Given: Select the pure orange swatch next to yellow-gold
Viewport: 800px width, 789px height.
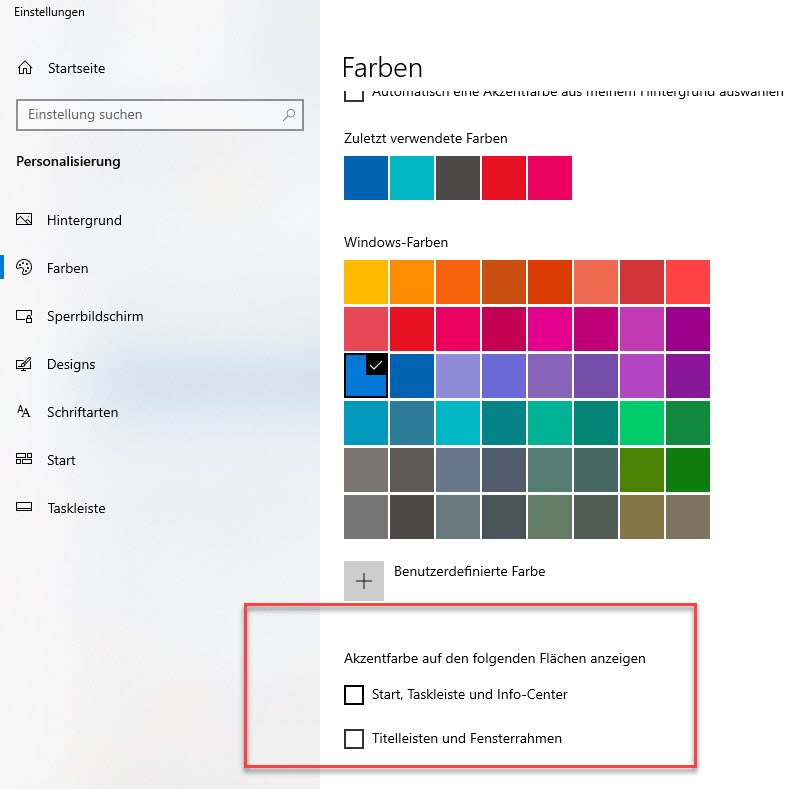Looking at the screenshot, I should click(412, 282).
